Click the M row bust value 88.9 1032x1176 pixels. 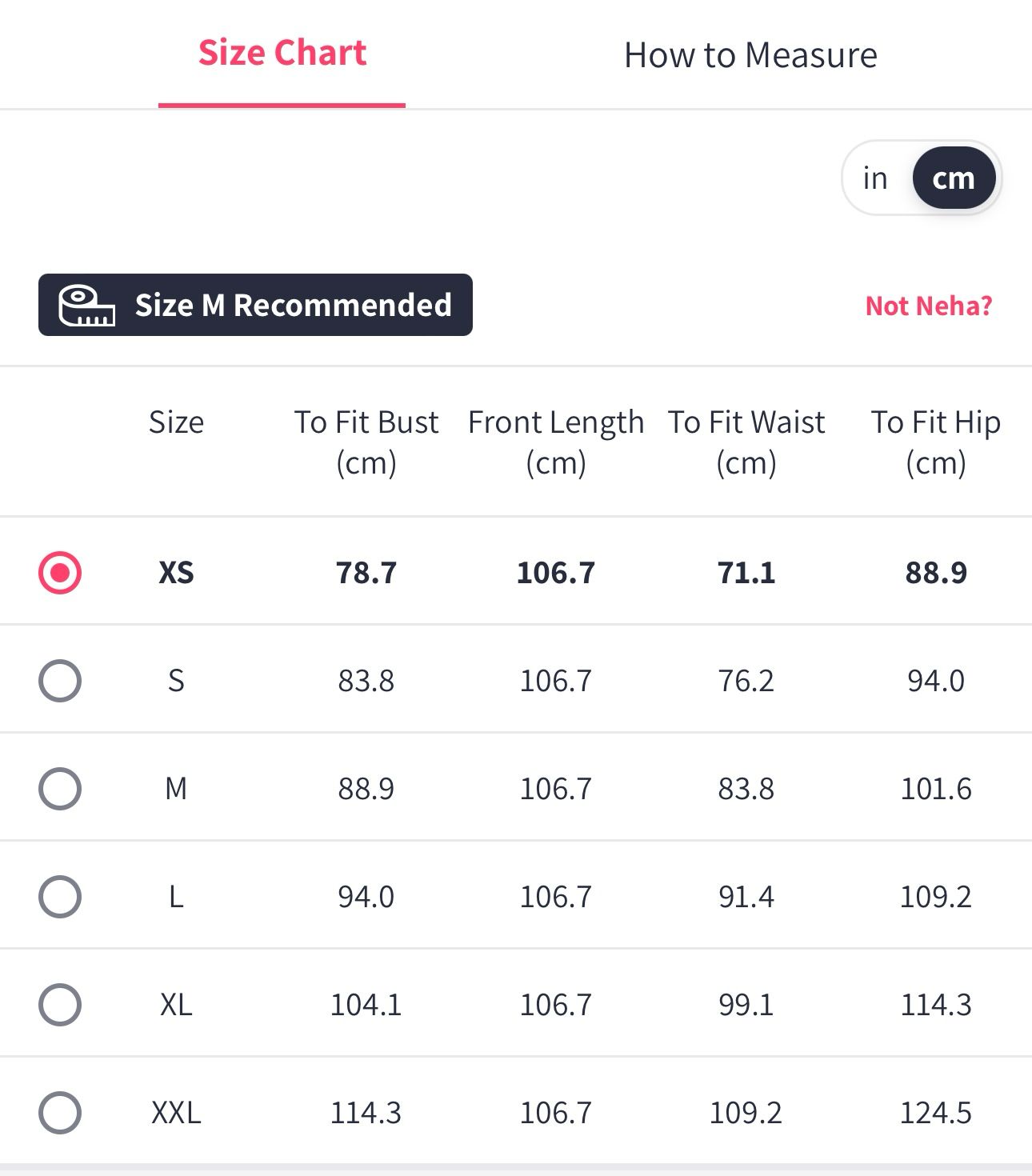coord(366,789)
